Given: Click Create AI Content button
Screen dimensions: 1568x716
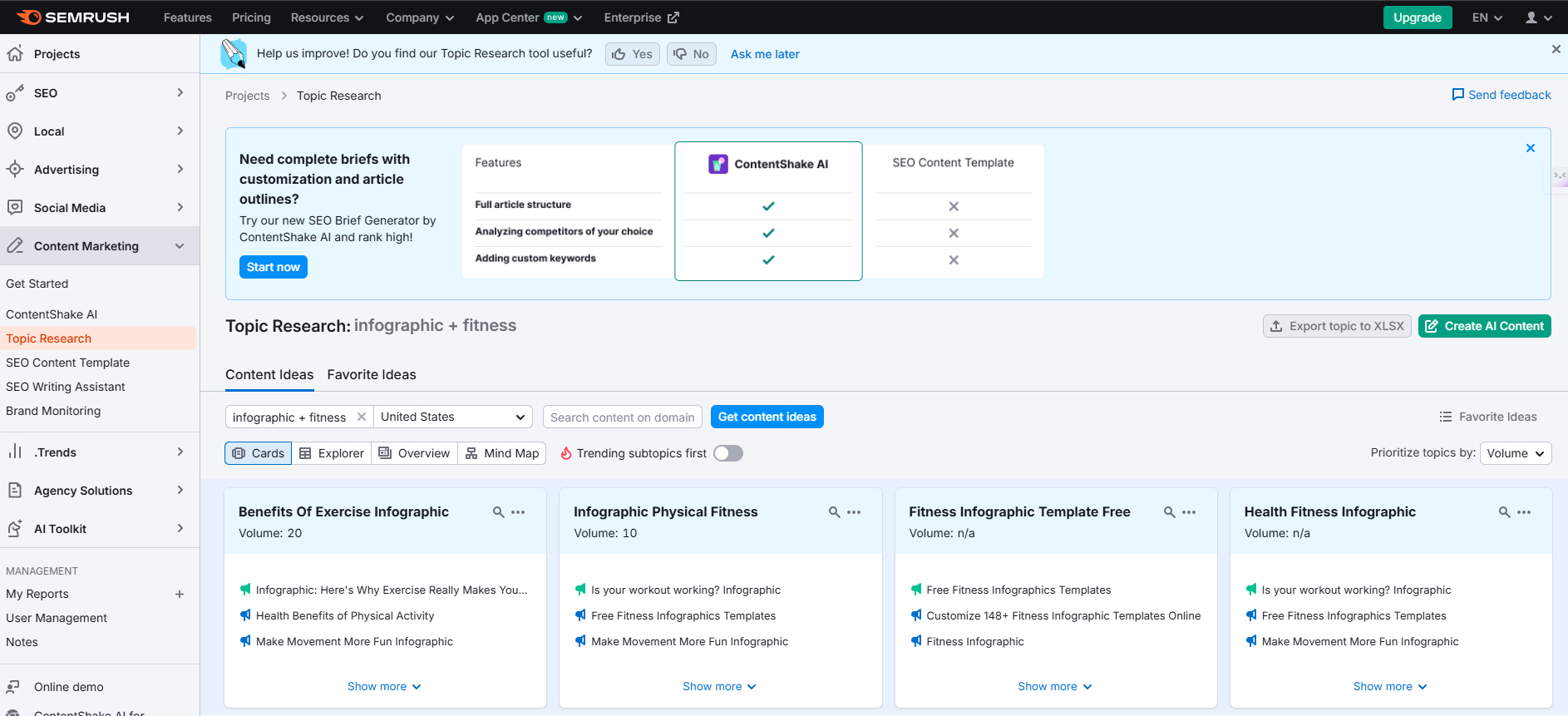Looking at the screenshot, I should click(x=1485, y=326).
